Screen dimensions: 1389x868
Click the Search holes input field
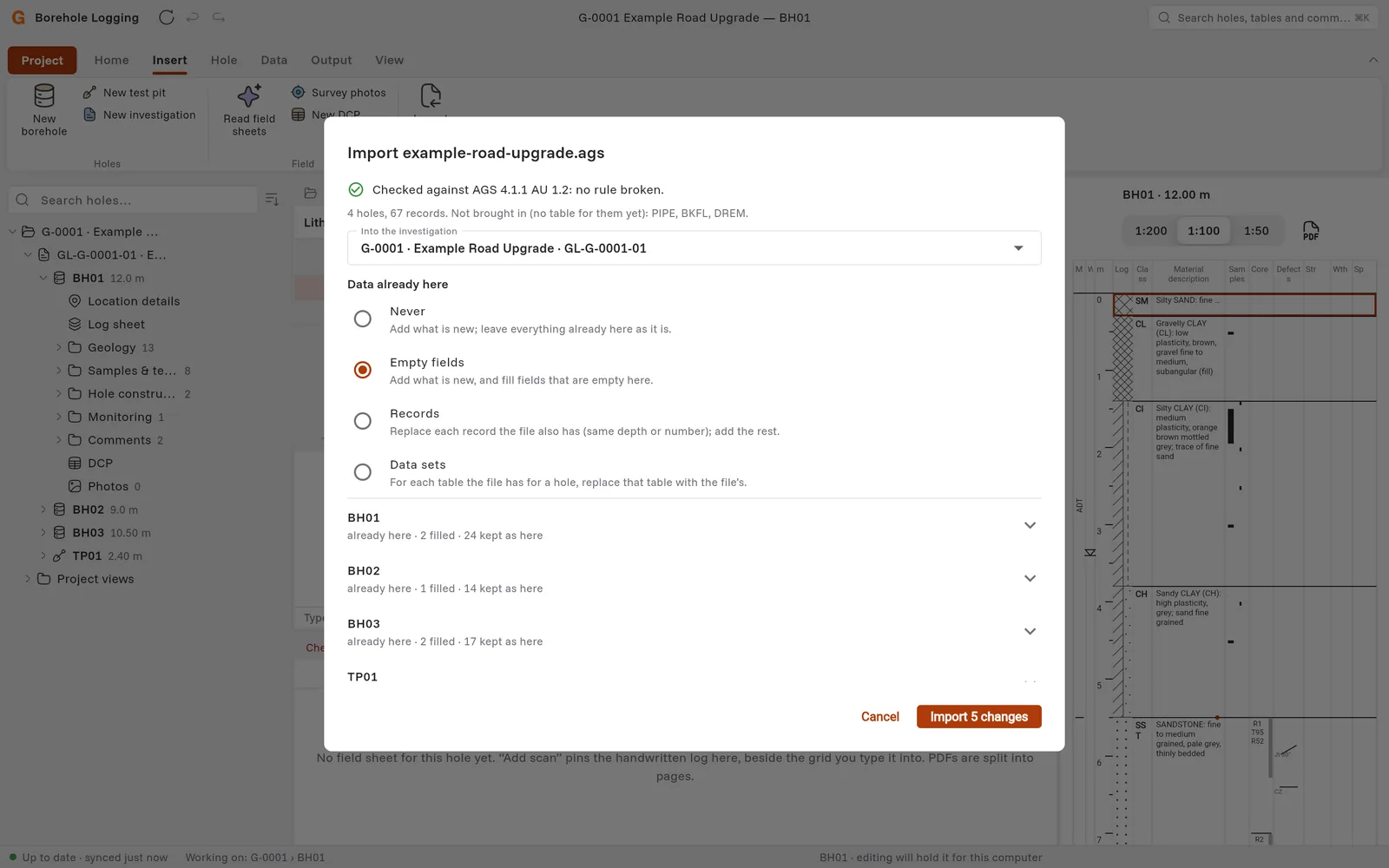click(133, 200)
